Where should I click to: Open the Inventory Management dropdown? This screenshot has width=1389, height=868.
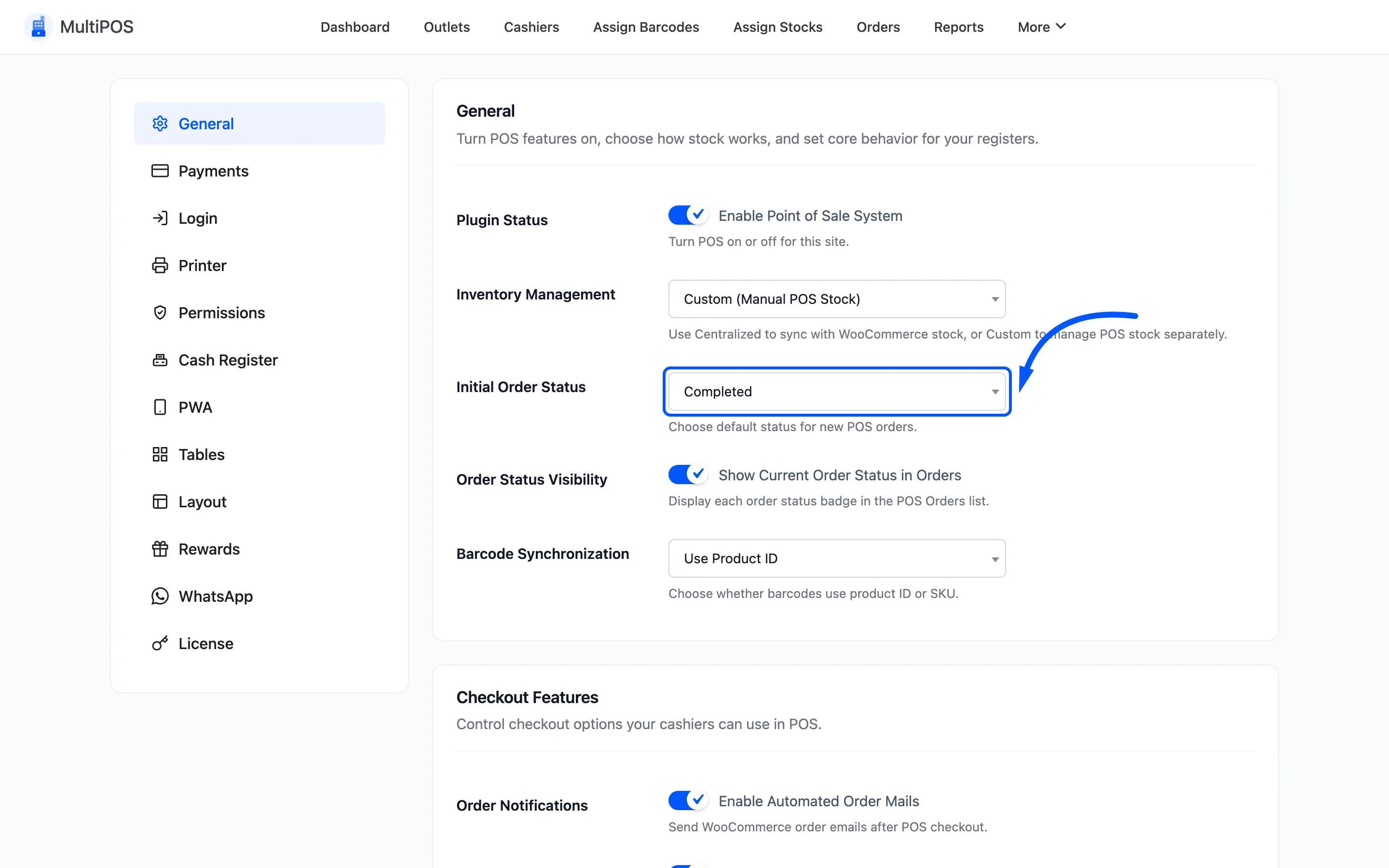837,298
